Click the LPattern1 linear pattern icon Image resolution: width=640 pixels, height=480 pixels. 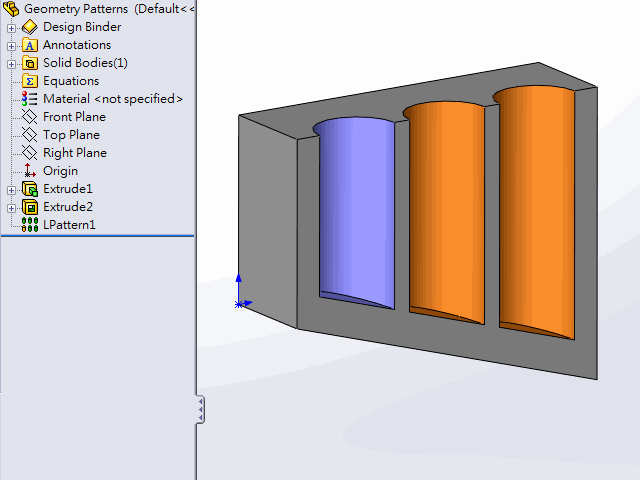[30, 225]
